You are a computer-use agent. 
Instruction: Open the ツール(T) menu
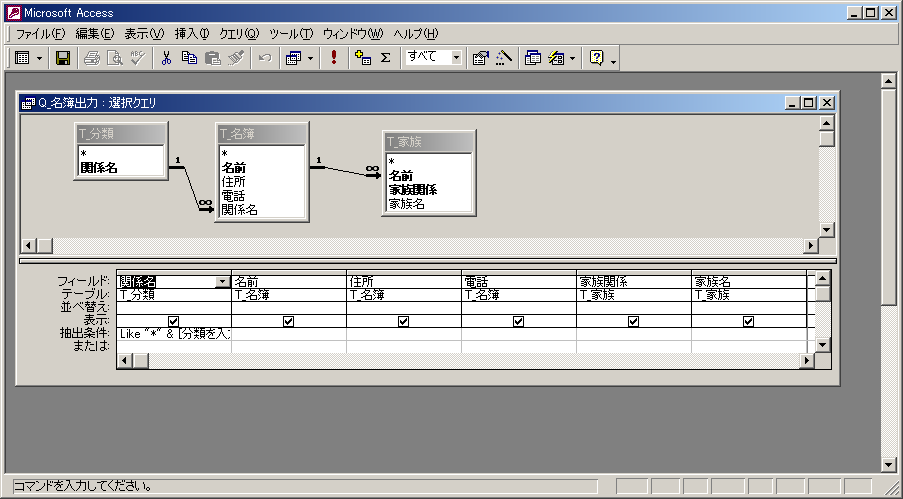291,33
